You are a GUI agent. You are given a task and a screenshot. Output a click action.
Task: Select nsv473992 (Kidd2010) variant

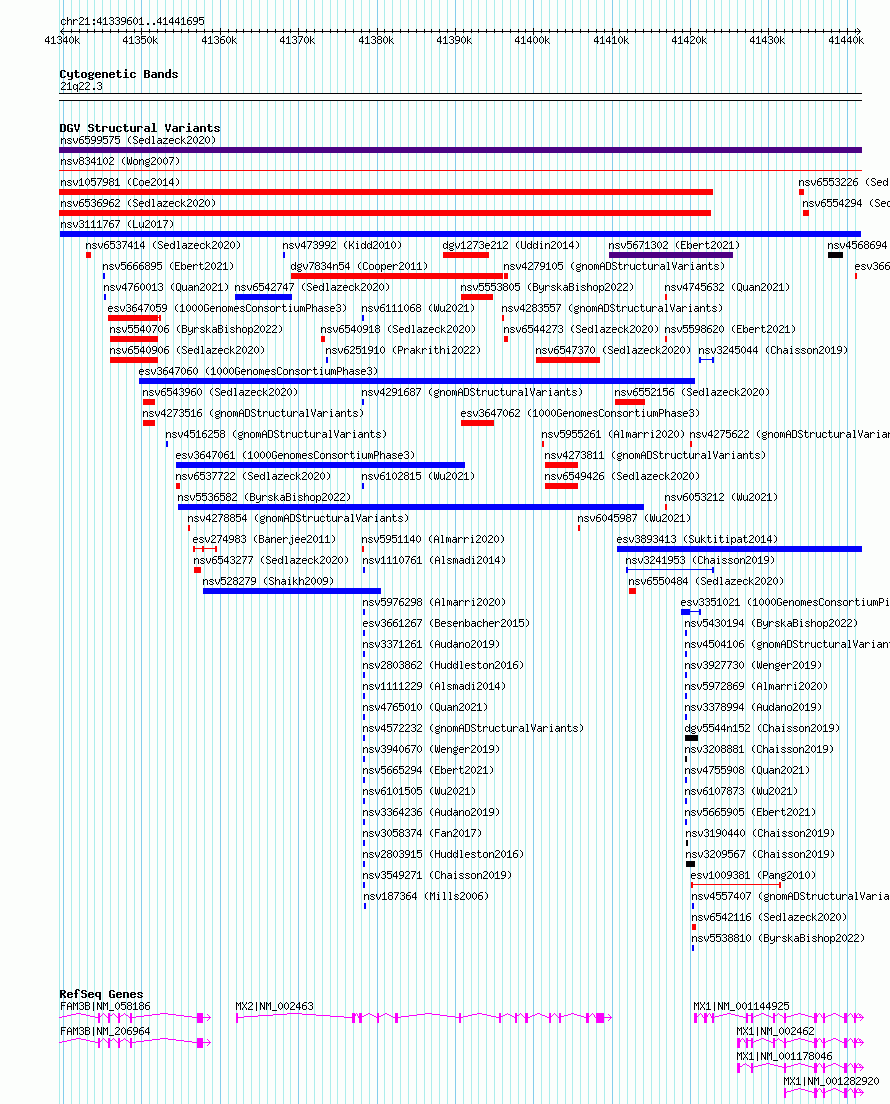click(342, 246)
